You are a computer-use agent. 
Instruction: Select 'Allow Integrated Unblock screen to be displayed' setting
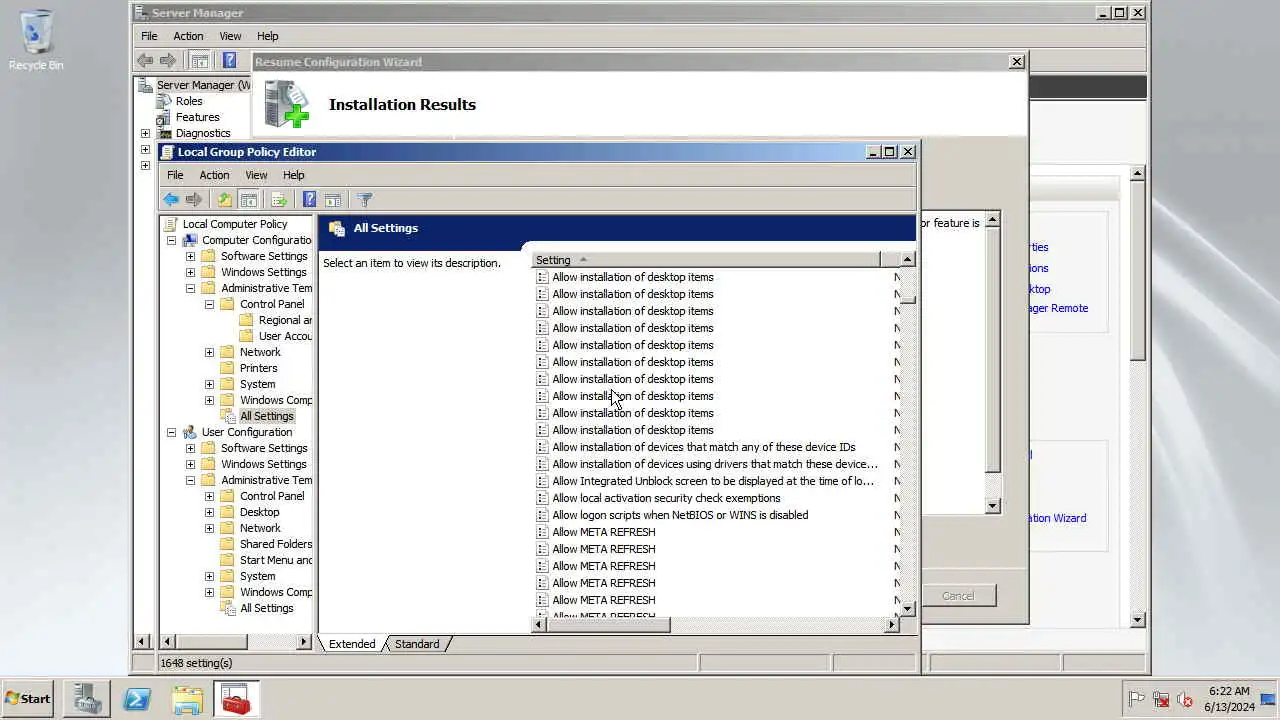click(x=713, y=481)
